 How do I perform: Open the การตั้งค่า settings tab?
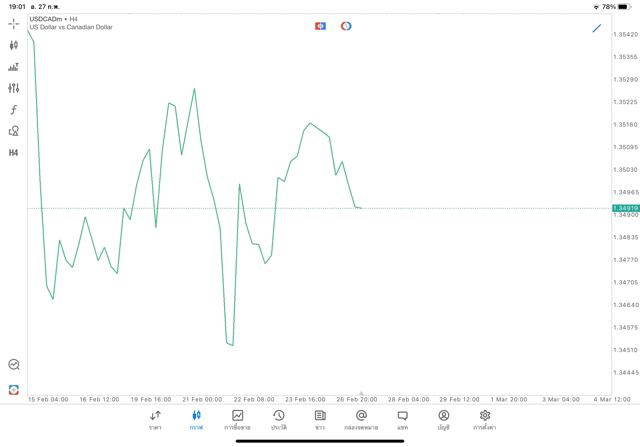click(485, 420)
